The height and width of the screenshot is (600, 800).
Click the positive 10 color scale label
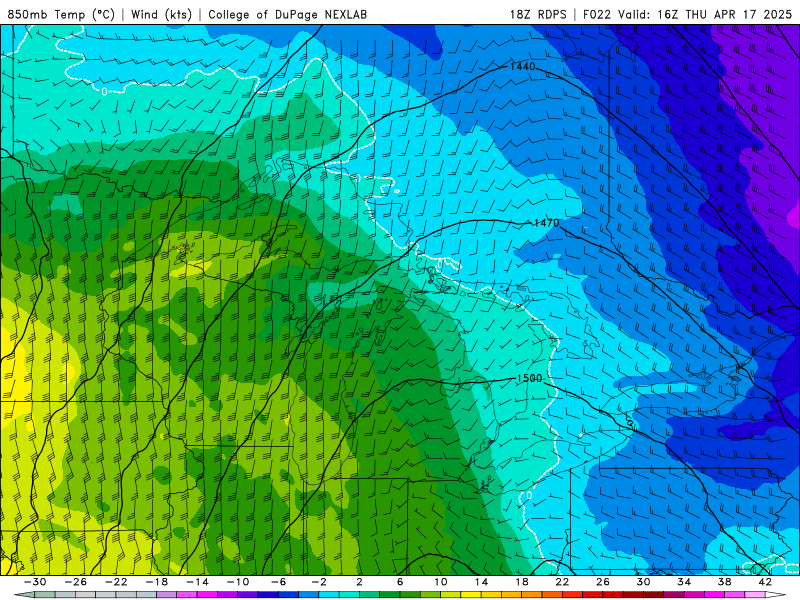440,582
